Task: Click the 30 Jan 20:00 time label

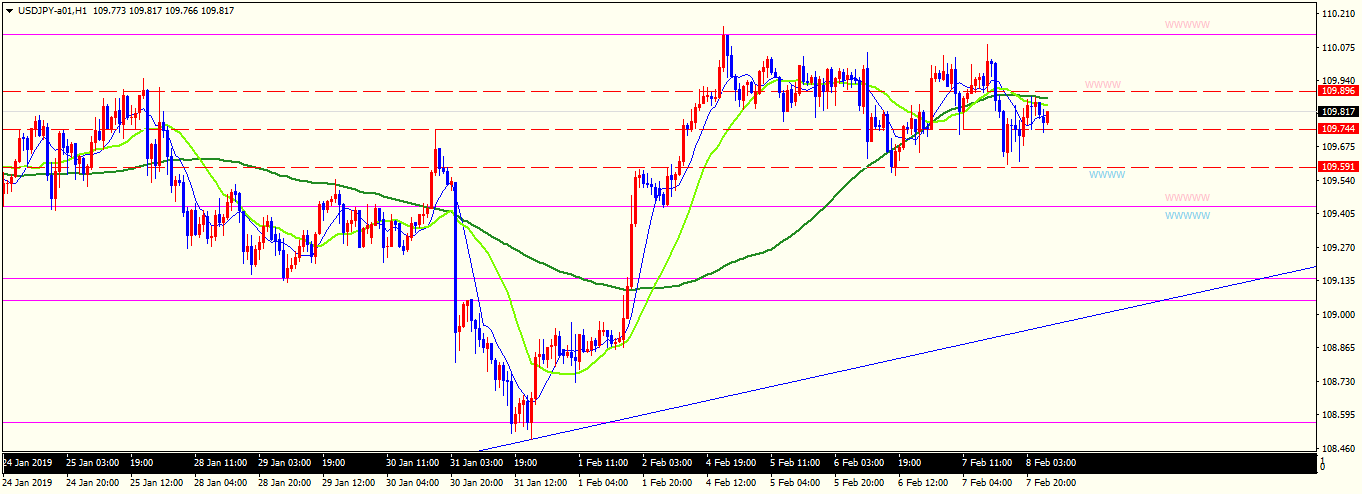Action: click(x=476, y=482)
